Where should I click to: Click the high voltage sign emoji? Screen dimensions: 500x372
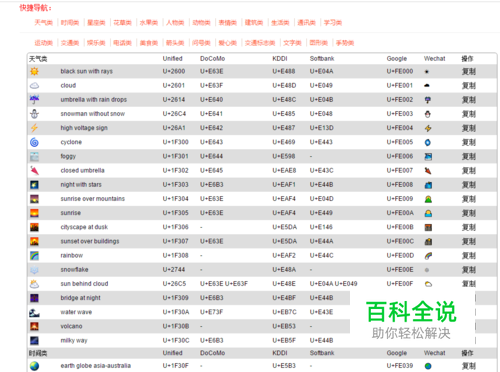pos(34,128)
